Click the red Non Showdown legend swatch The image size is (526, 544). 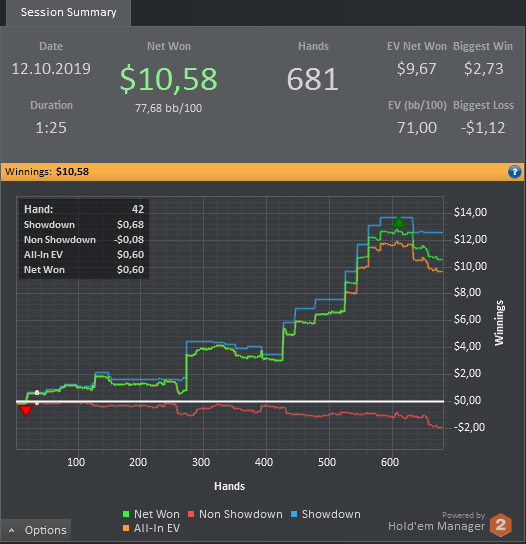(x=191, y=514)
